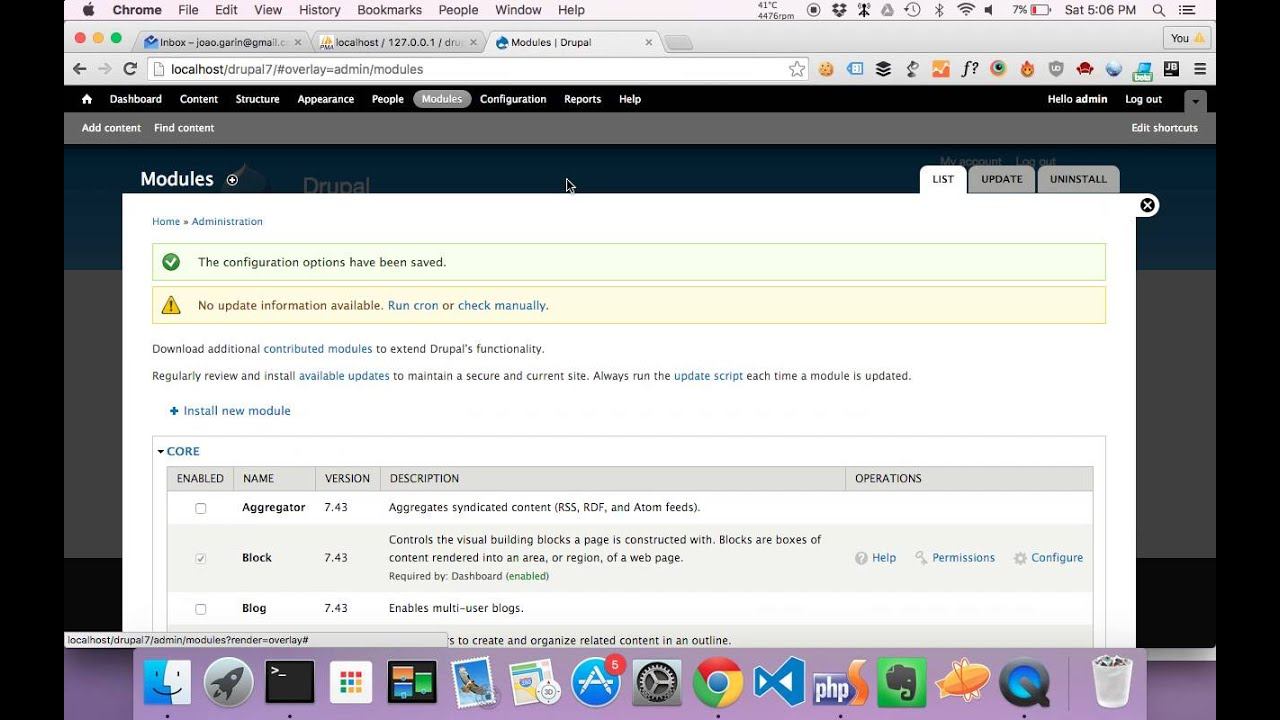Open Block module Help link
The height and width of the screenshot is (720, 1280).
click(x=884, y=558)
